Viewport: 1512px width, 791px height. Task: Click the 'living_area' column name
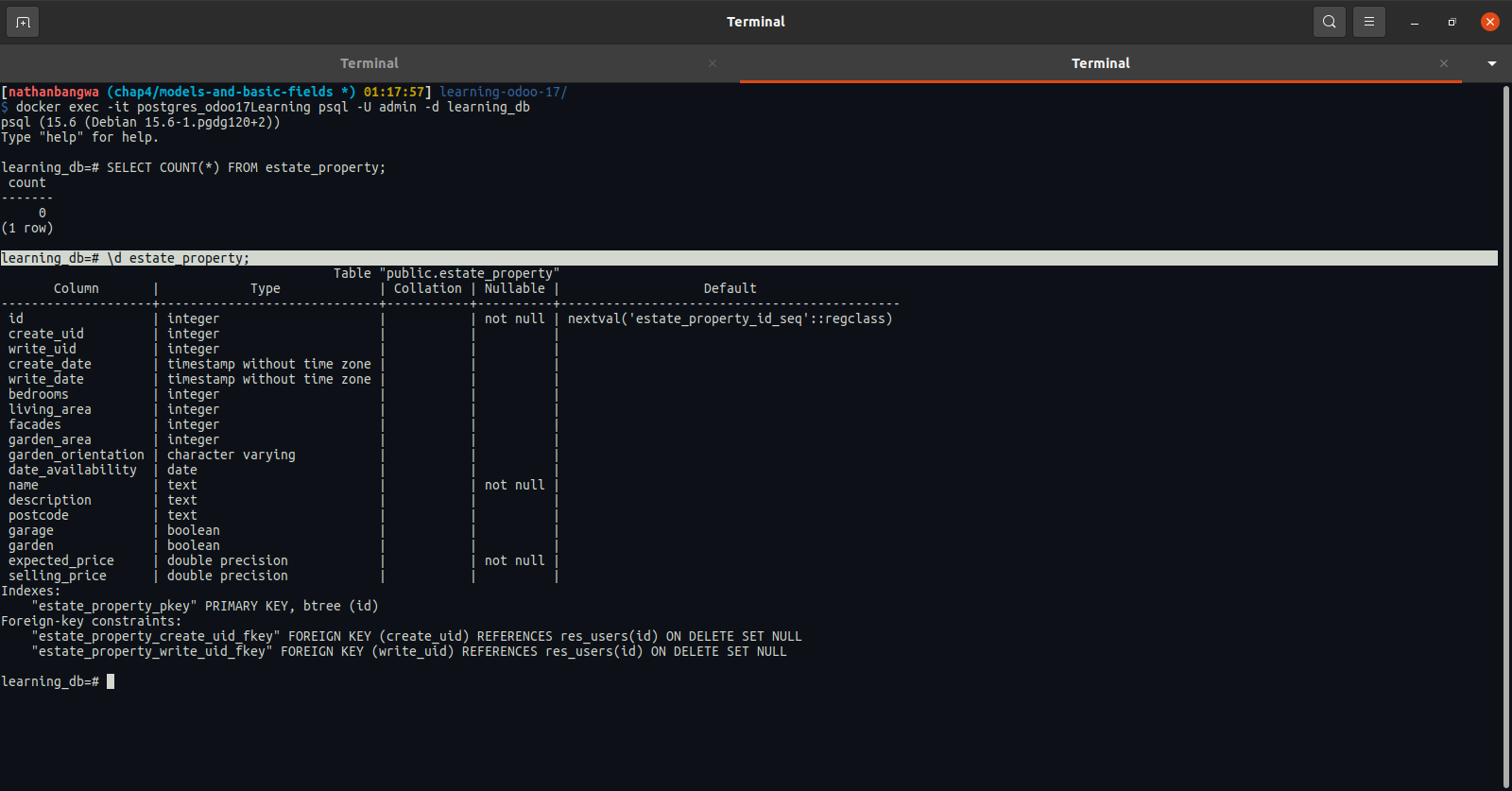tap(50, 409)
